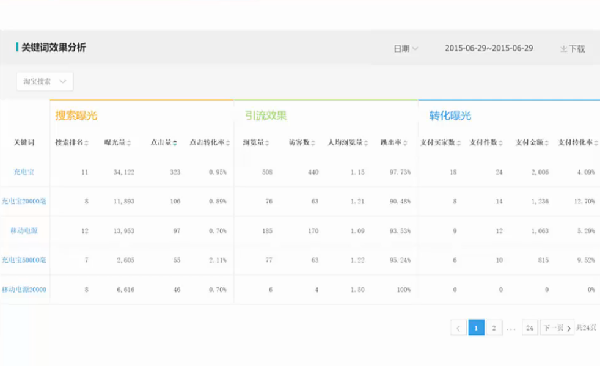Click the download icon beside 下载

tap(564, 49)
